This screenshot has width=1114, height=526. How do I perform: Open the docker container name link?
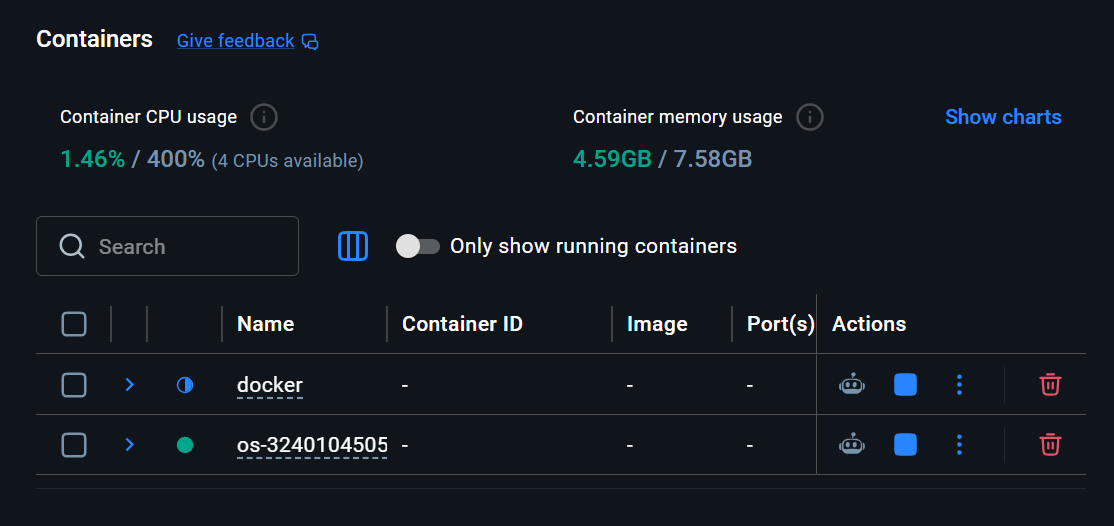(270, 385)
